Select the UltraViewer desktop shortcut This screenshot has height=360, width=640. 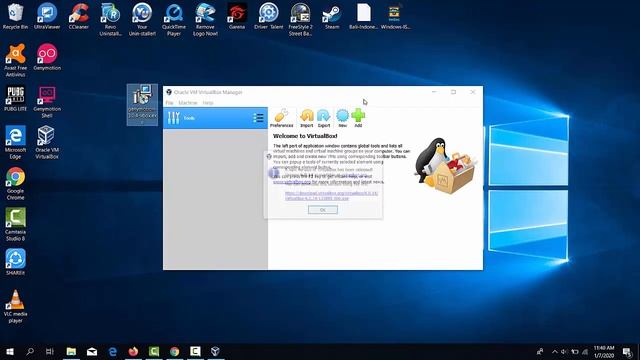click(47, 17)
